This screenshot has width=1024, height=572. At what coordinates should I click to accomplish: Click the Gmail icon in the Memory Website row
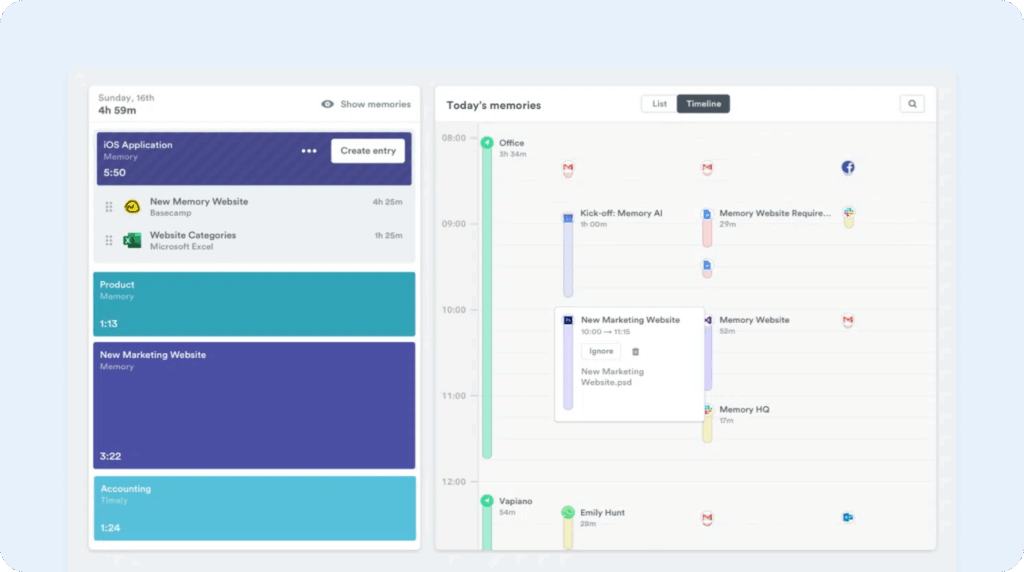coord(848,321)
